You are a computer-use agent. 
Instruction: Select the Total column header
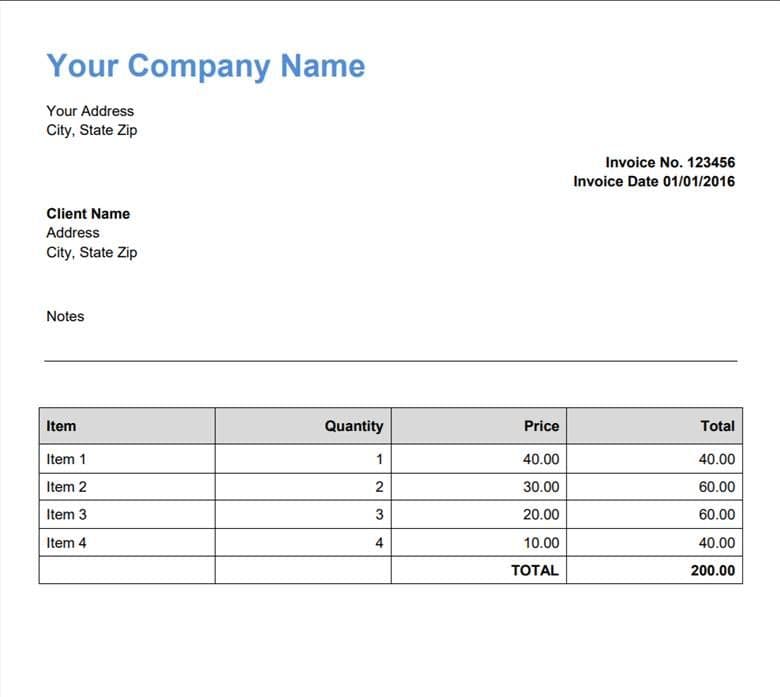(717, 426)
